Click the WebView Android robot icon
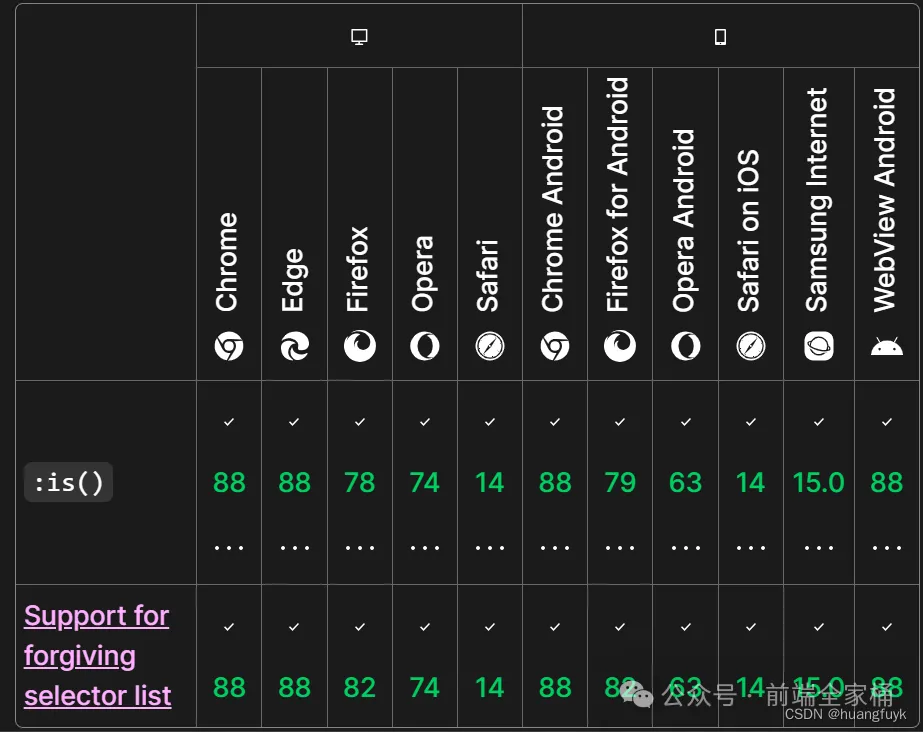Image resolution: width=923 pixels, height=732 pixels. pyautogui.click(x=887, y=347)
